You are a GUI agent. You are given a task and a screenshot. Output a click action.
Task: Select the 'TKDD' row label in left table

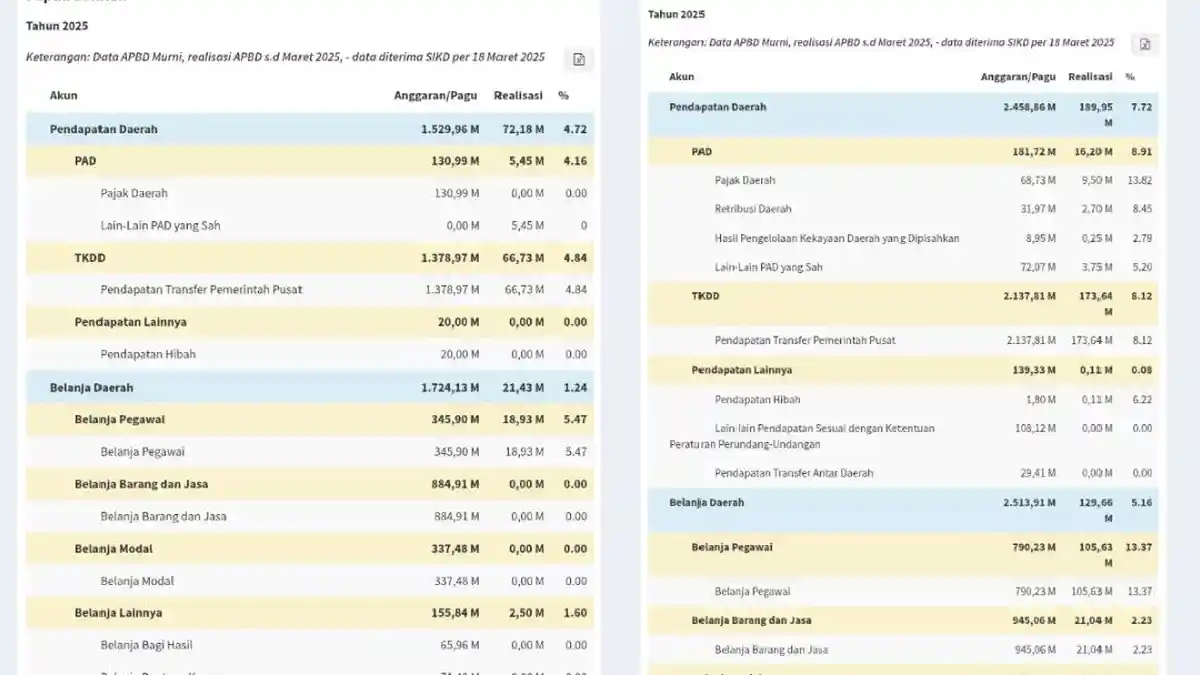(90, 258)
